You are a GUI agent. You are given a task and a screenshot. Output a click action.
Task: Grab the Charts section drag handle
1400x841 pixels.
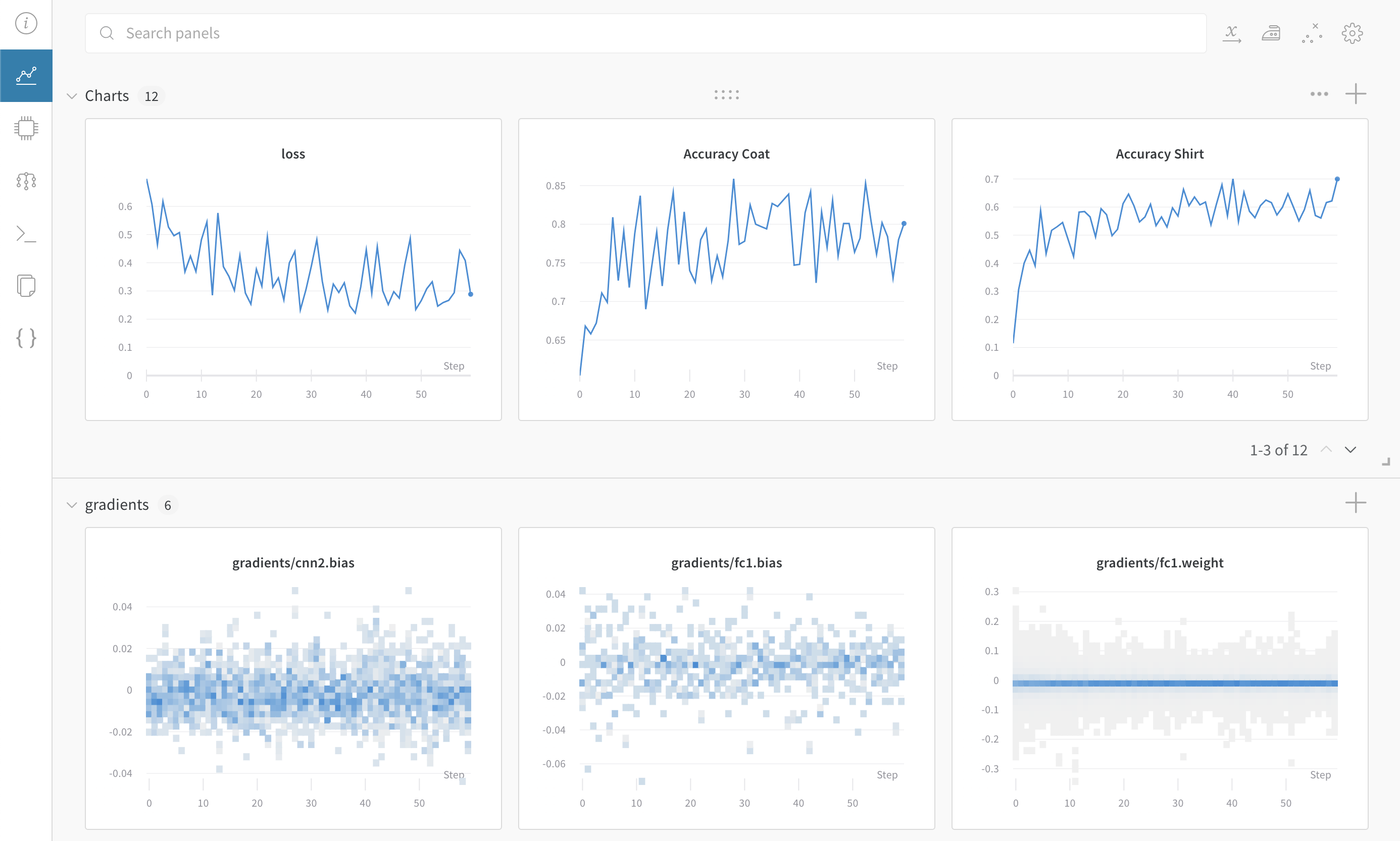point(726,94)
